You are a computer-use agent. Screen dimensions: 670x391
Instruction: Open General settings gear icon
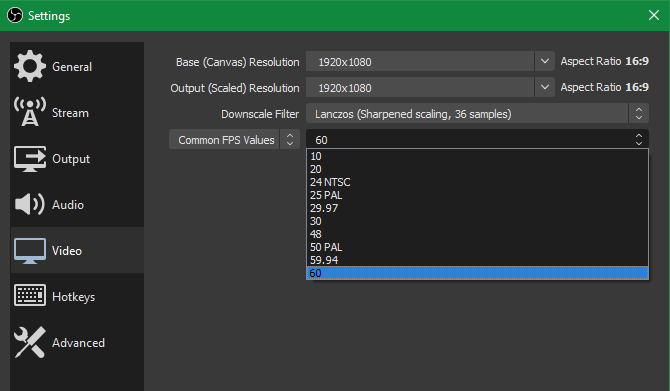pos(29,66)
